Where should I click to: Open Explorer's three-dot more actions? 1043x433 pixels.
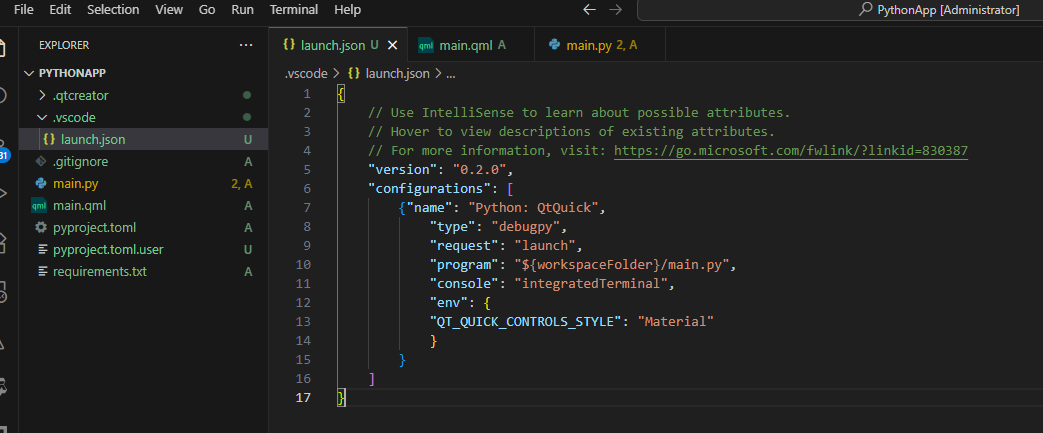coord(245,45)
